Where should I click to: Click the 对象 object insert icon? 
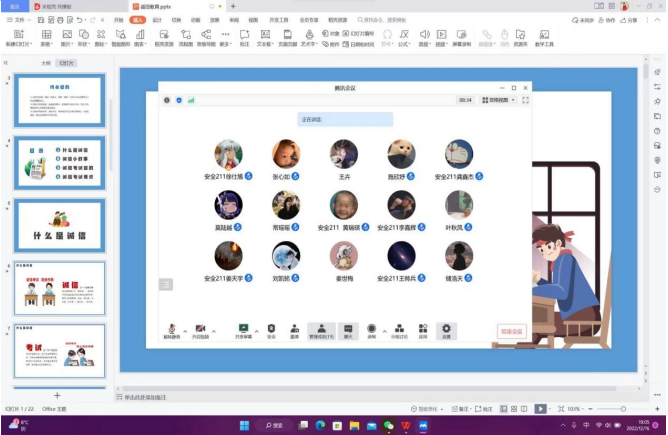click(331, 33)
